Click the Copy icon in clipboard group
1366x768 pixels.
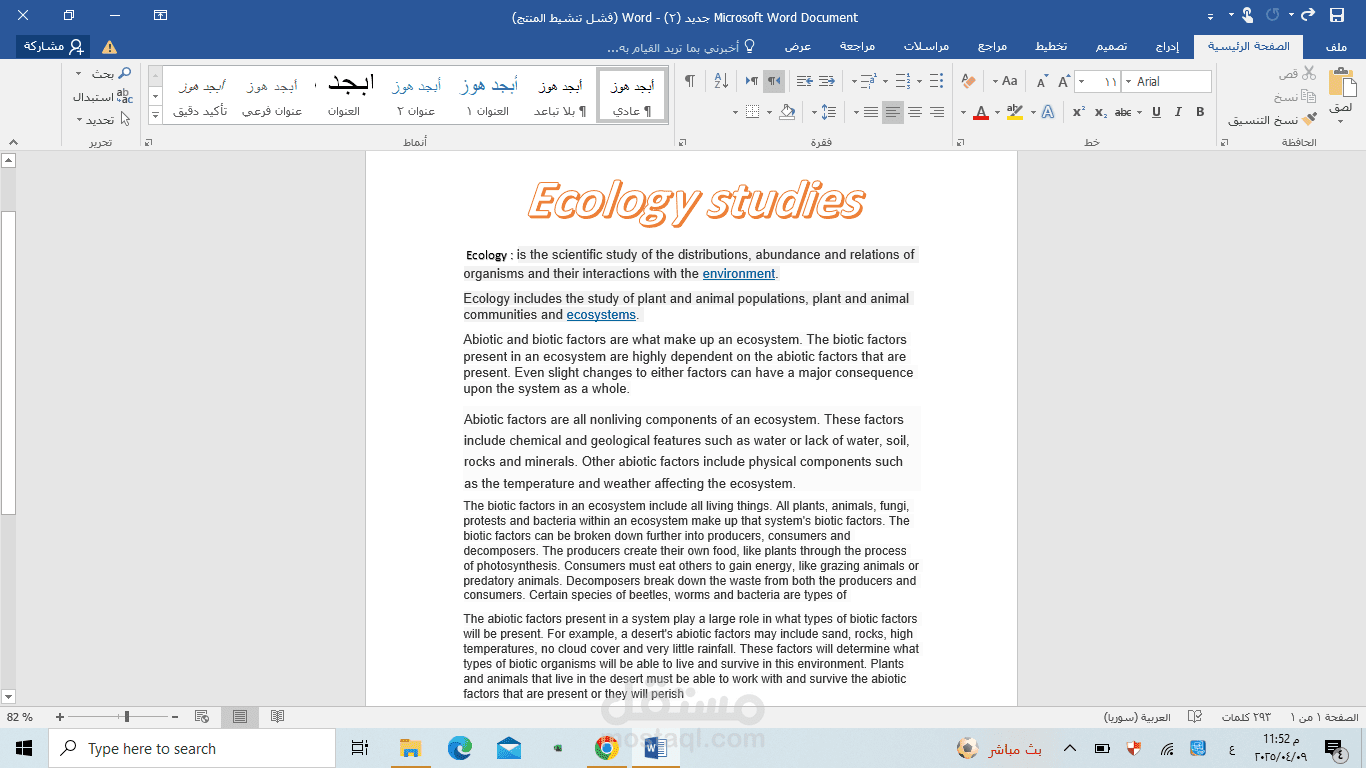tap(1309, 97)
